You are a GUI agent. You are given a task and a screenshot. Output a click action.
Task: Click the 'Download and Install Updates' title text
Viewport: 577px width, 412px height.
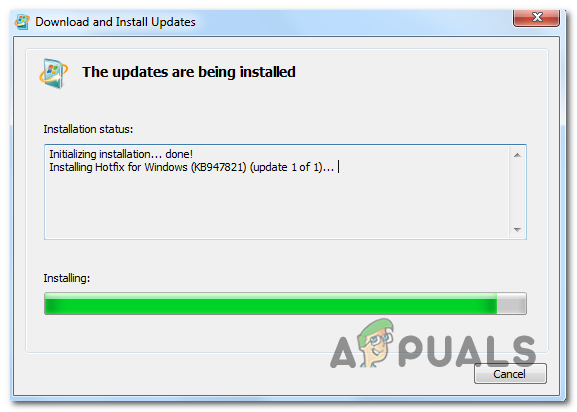[115, 22]
